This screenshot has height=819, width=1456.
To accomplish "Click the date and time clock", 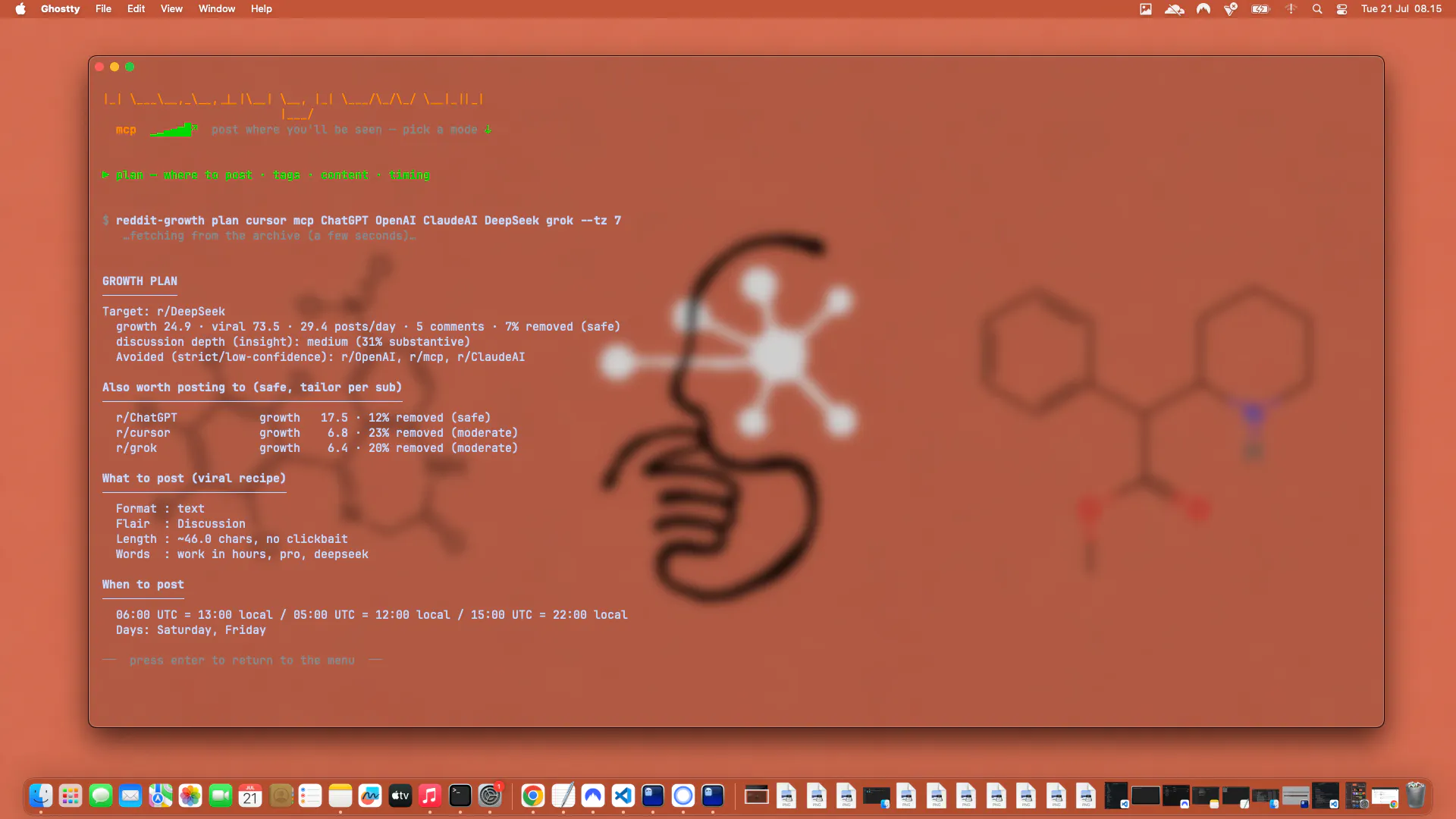I will (x=1401, y=9).
